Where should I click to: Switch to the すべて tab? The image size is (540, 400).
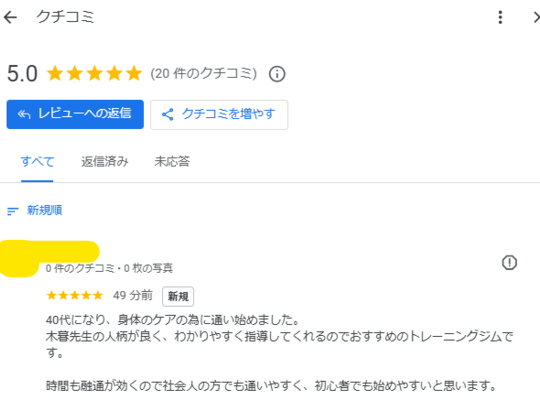pos(37,162)
